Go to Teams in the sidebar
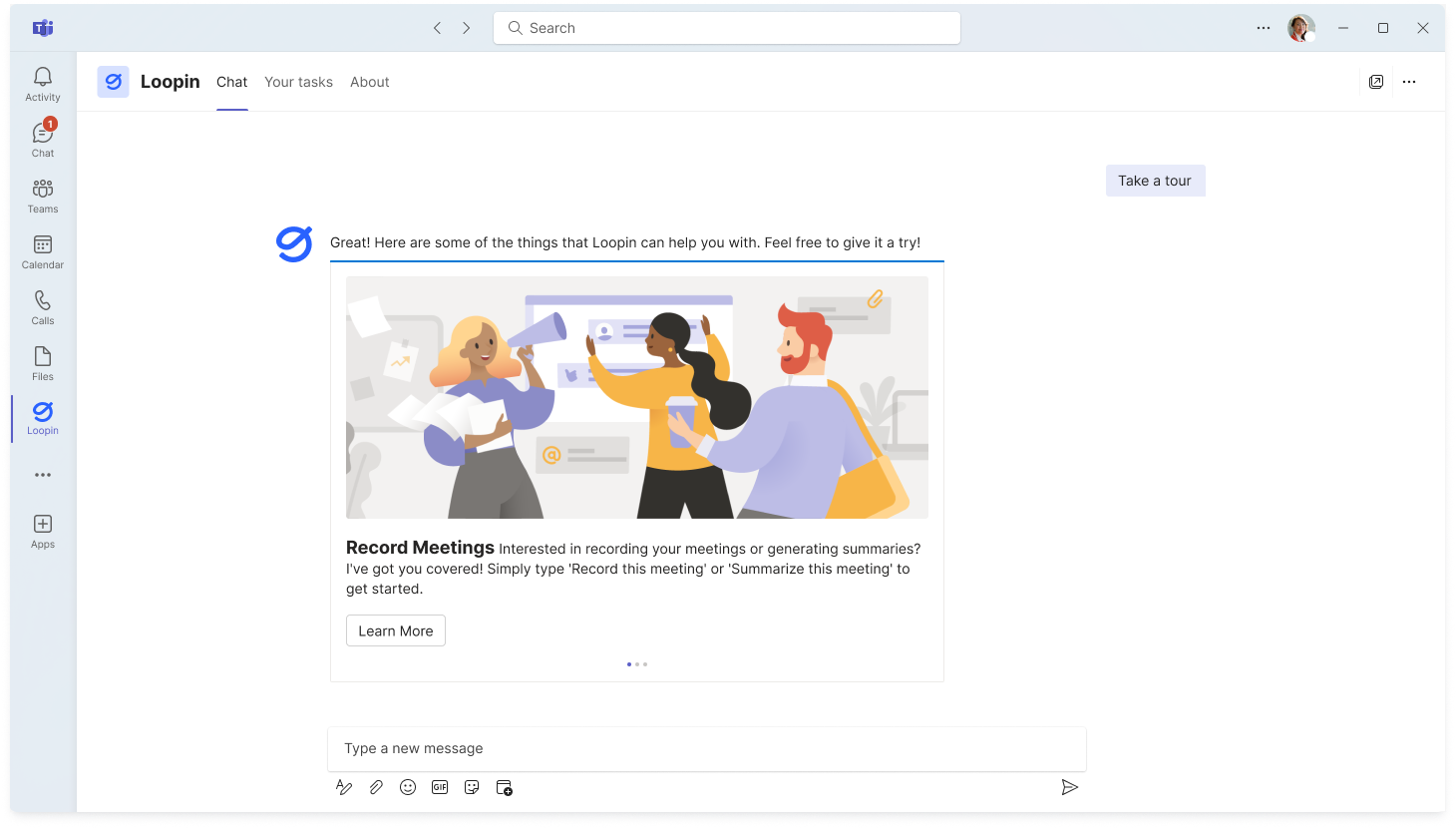Image resolution: width=1456 pixels, height=829 pixels. [43, 196]
